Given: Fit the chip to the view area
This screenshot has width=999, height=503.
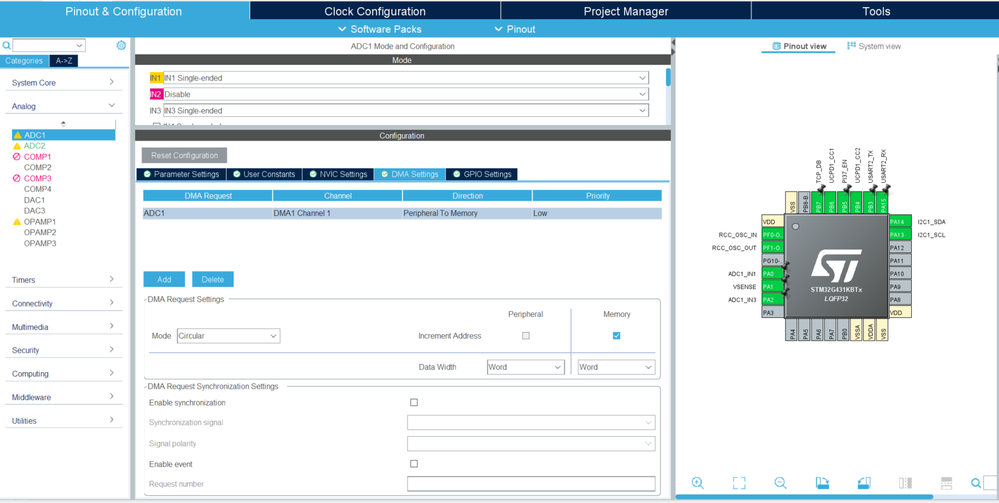Looking at the screenshot, I should 739,483.
